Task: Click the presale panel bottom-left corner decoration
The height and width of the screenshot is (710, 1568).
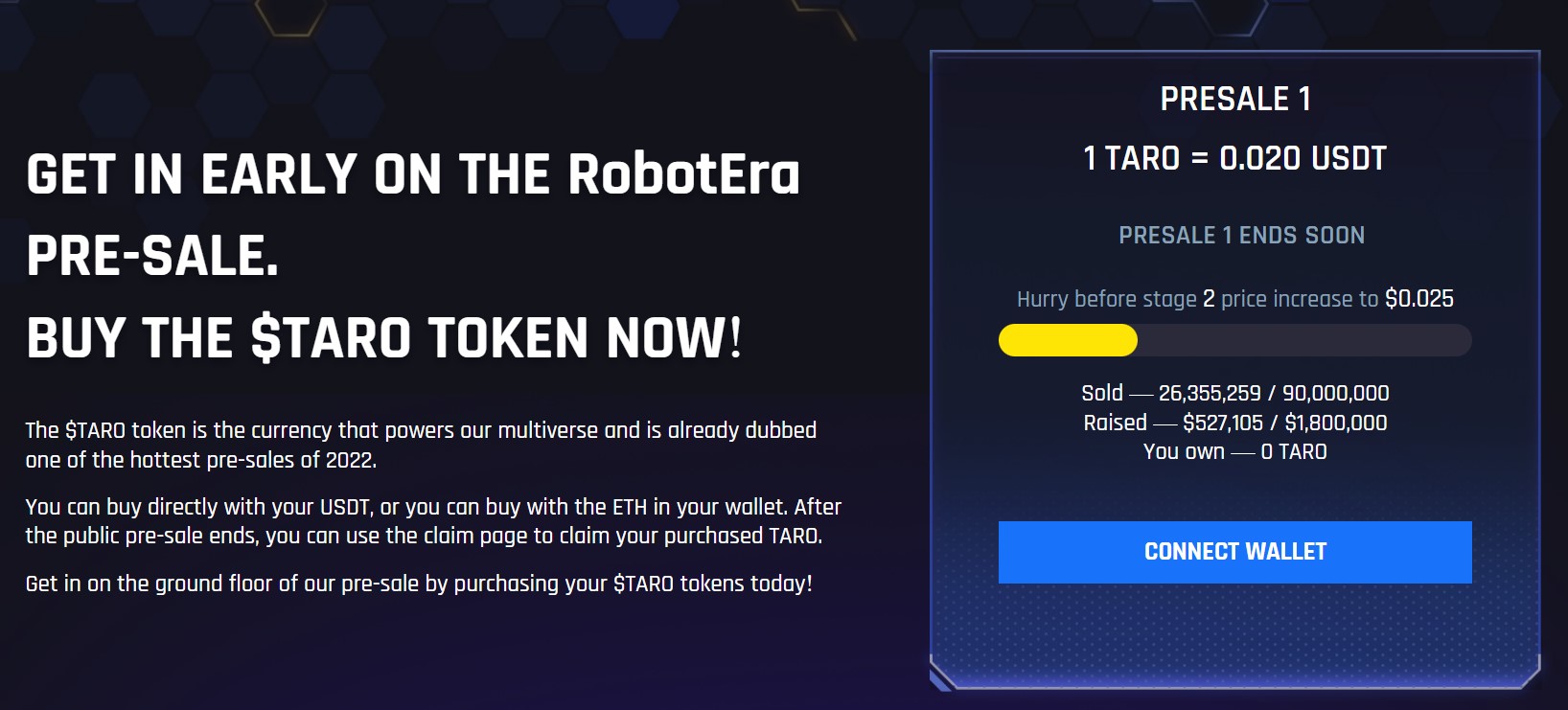Action: (943, 674)
